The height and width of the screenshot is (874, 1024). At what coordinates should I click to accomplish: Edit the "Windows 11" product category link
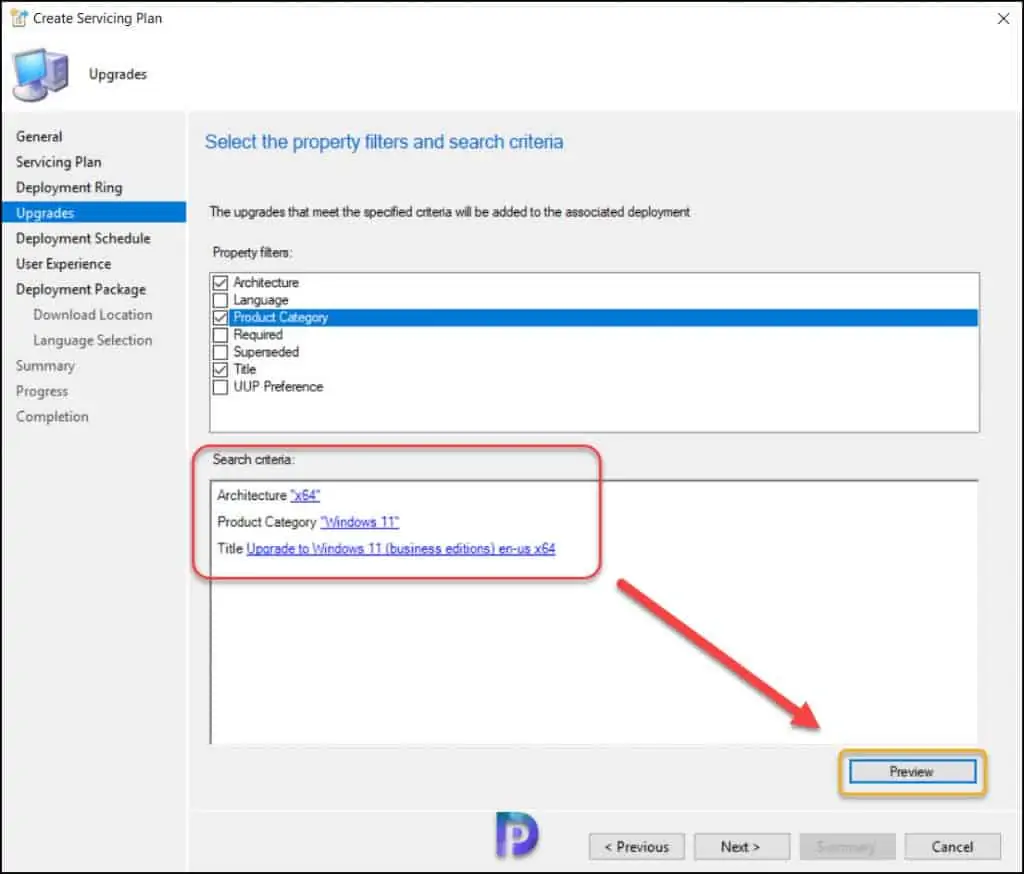click(360, 523)
